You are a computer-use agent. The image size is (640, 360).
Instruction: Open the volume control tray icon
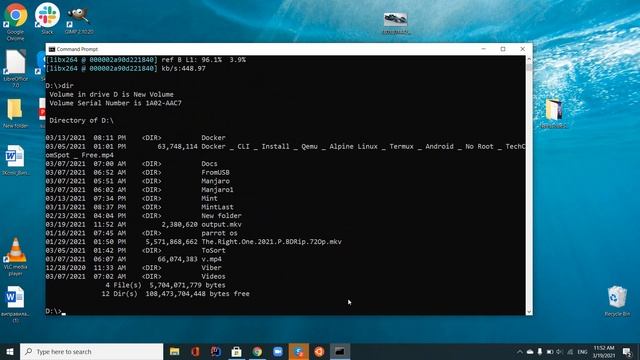pos(560,352)
